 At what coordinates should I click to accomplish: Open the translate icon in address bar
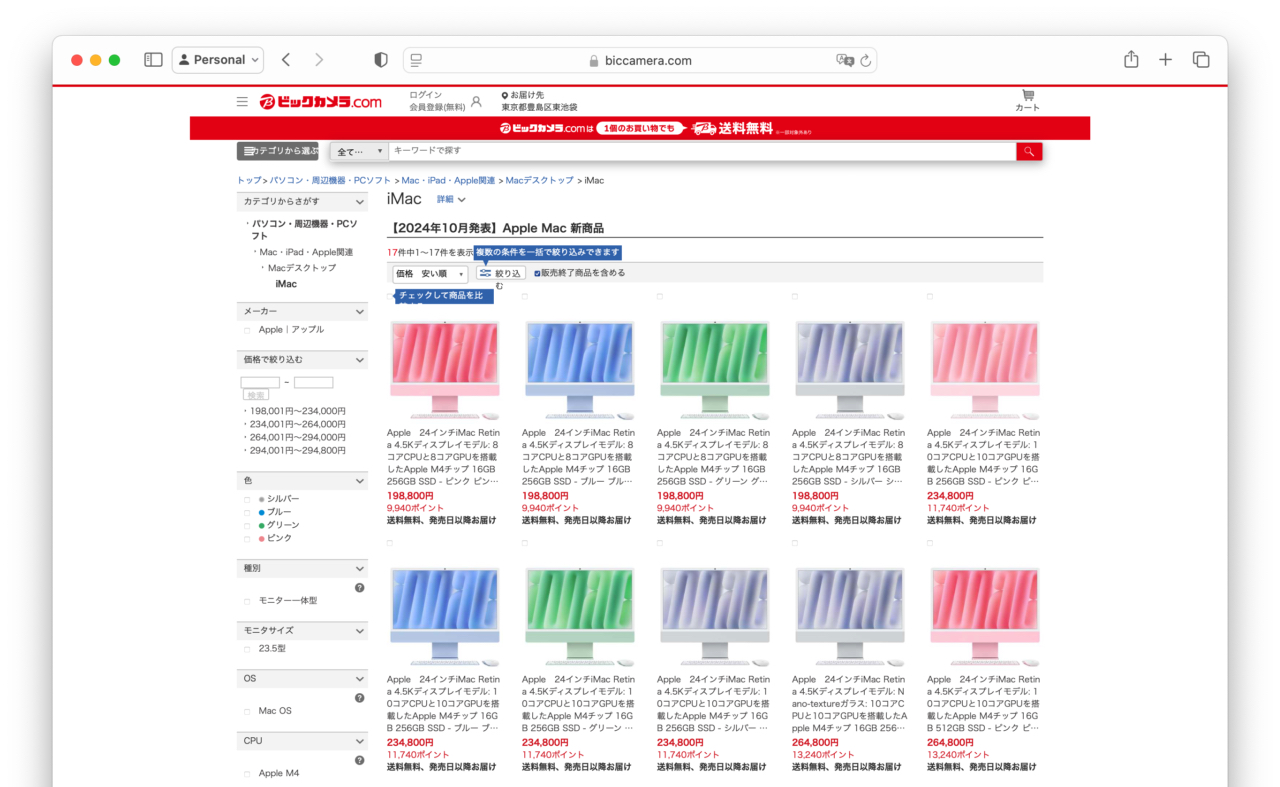click(x=845, y=60)
